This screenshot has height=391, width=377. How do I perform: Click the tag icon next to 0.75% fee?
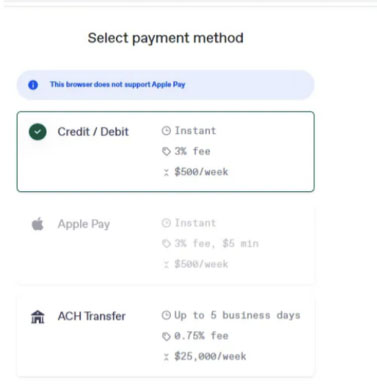coord(166,336)
